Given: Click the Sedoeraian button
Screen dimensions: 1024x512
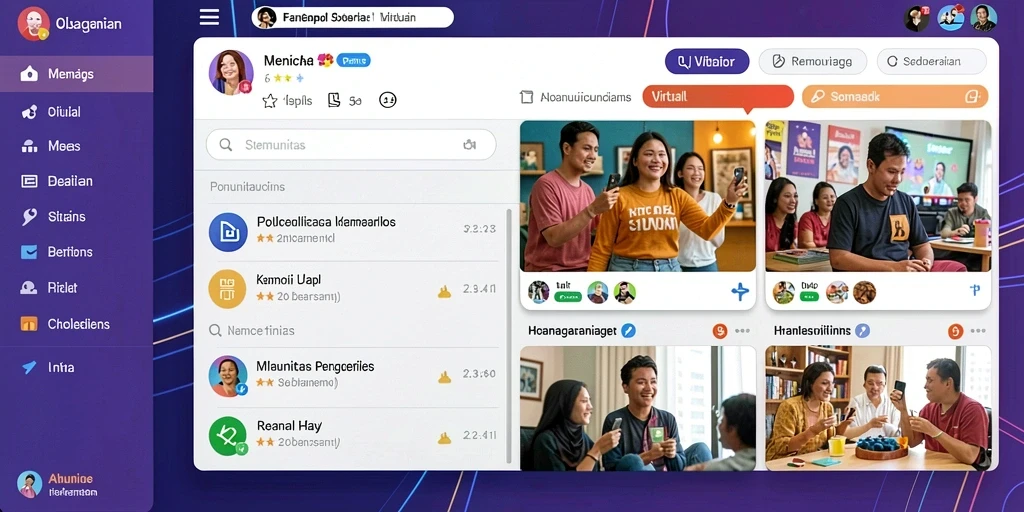Looking at the screenshot, I should [931, 62].
